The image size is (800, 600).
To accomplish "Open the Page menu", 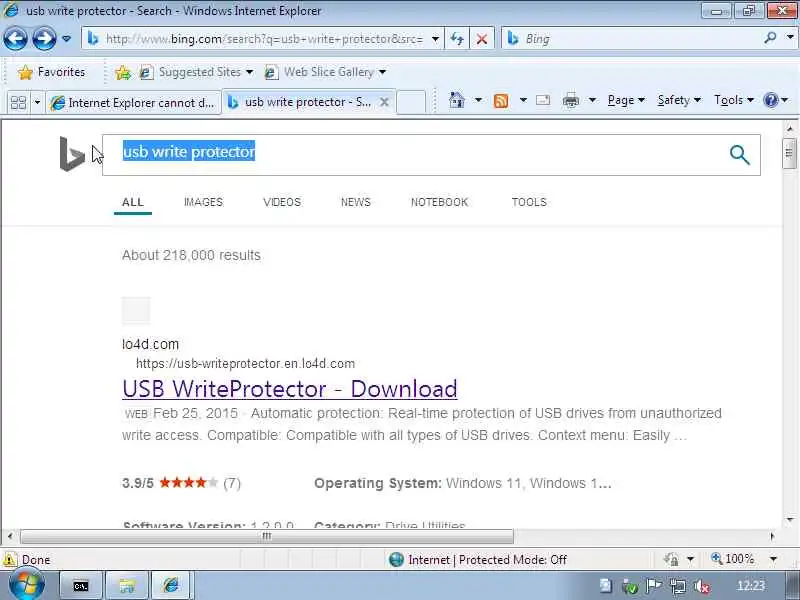I will click(x=626, y=100).
